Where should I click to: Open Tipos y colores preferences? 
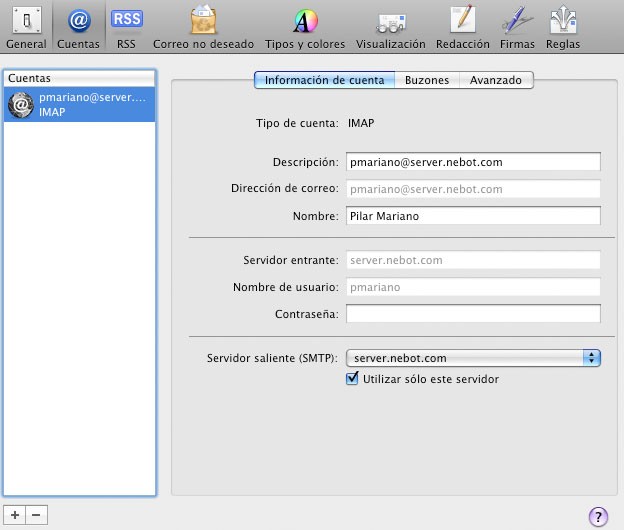305,27
